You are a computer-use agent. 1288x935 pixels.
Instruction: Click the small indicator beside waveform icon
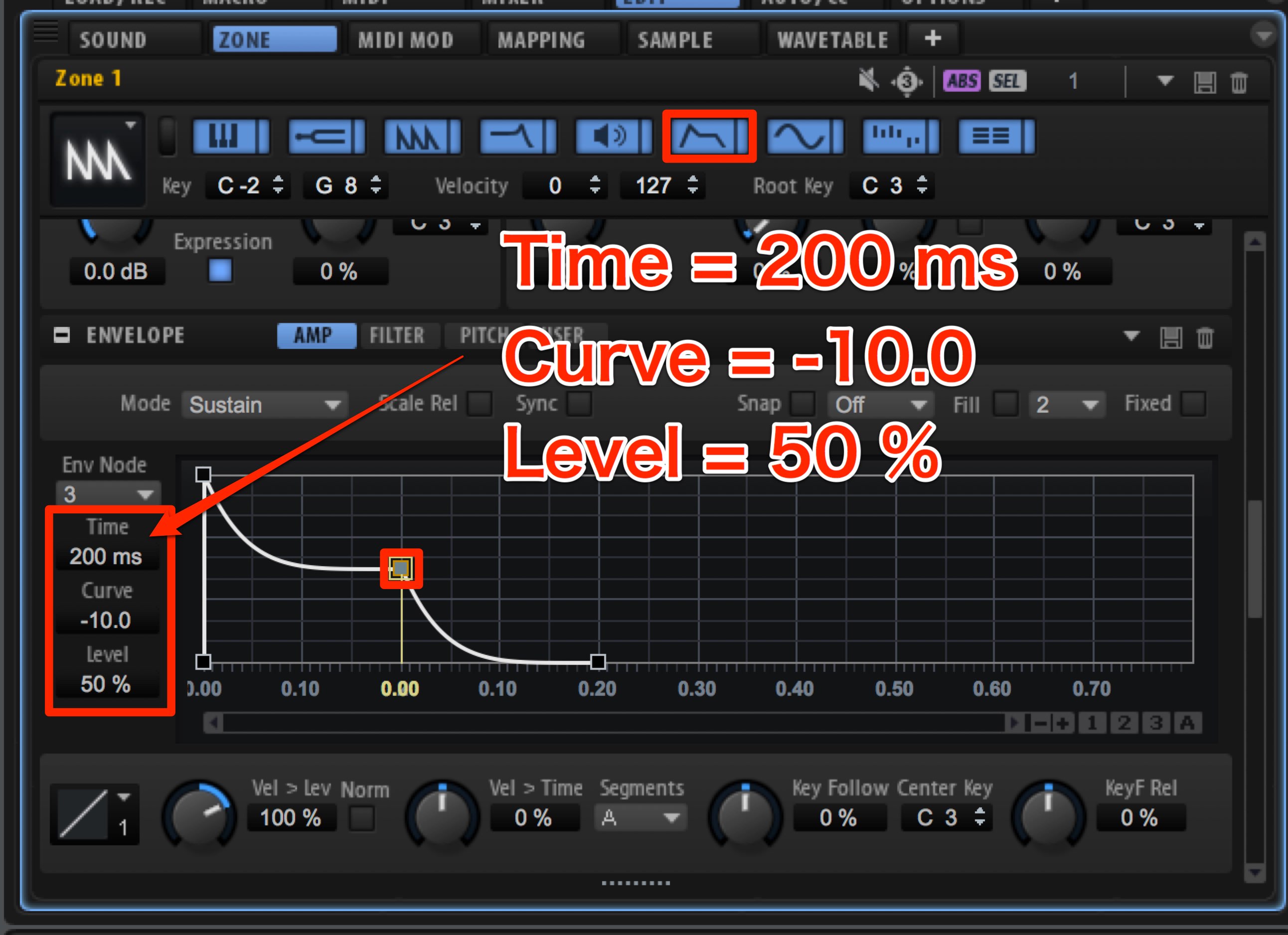tap(167, 136)
